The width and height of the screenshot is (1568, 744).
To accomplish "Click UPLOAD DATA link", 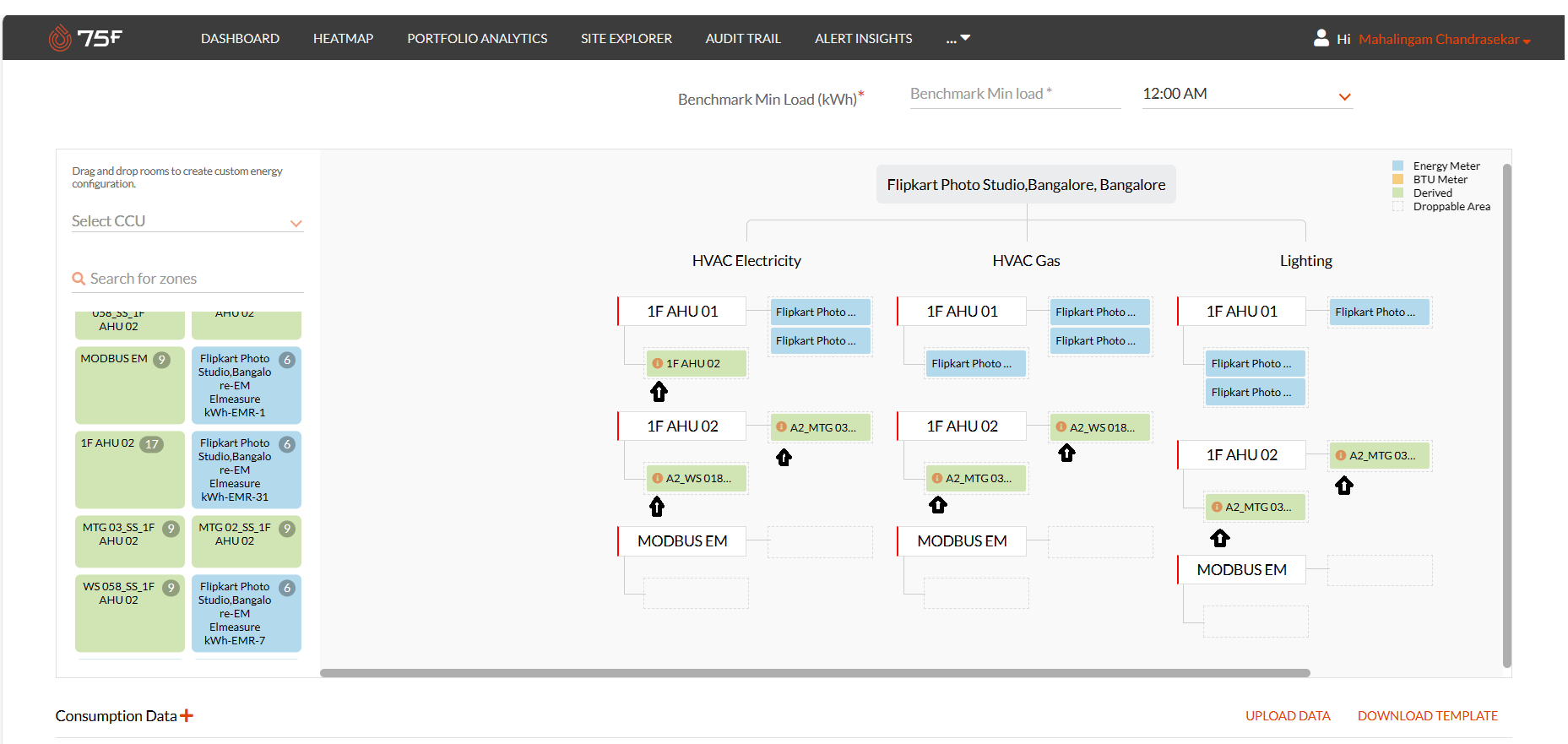I will (x=1288, y=715).
